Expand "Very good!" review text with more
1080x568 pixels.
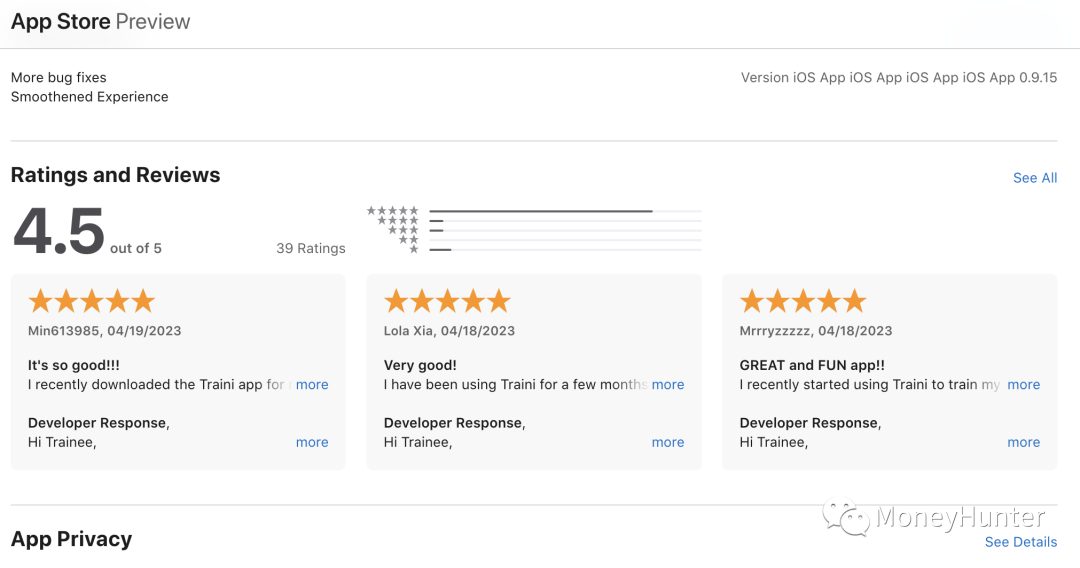(x=667, y=384)
